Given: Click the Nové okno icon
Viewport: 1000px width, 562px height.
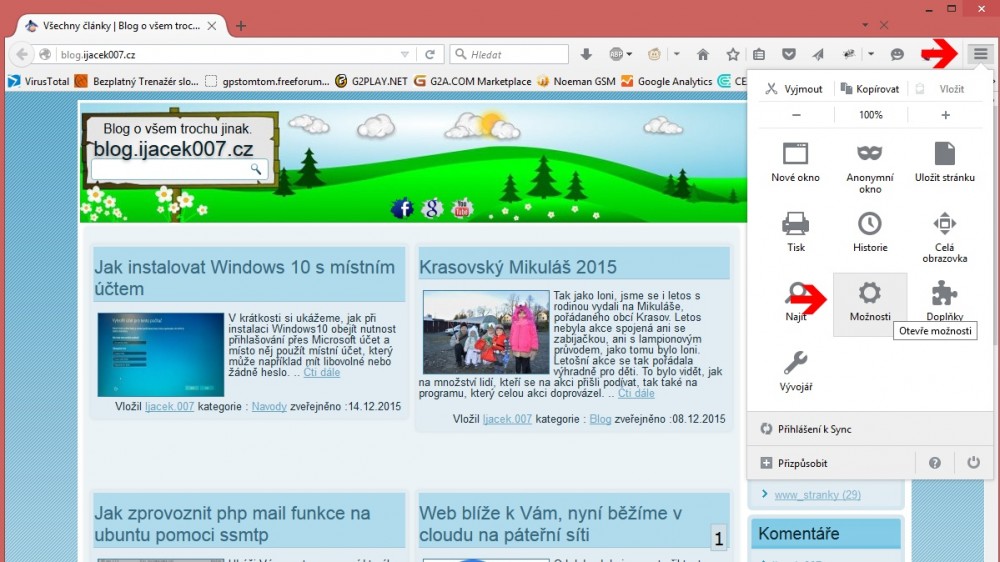Looking at the screenshot, I should 795,154.
